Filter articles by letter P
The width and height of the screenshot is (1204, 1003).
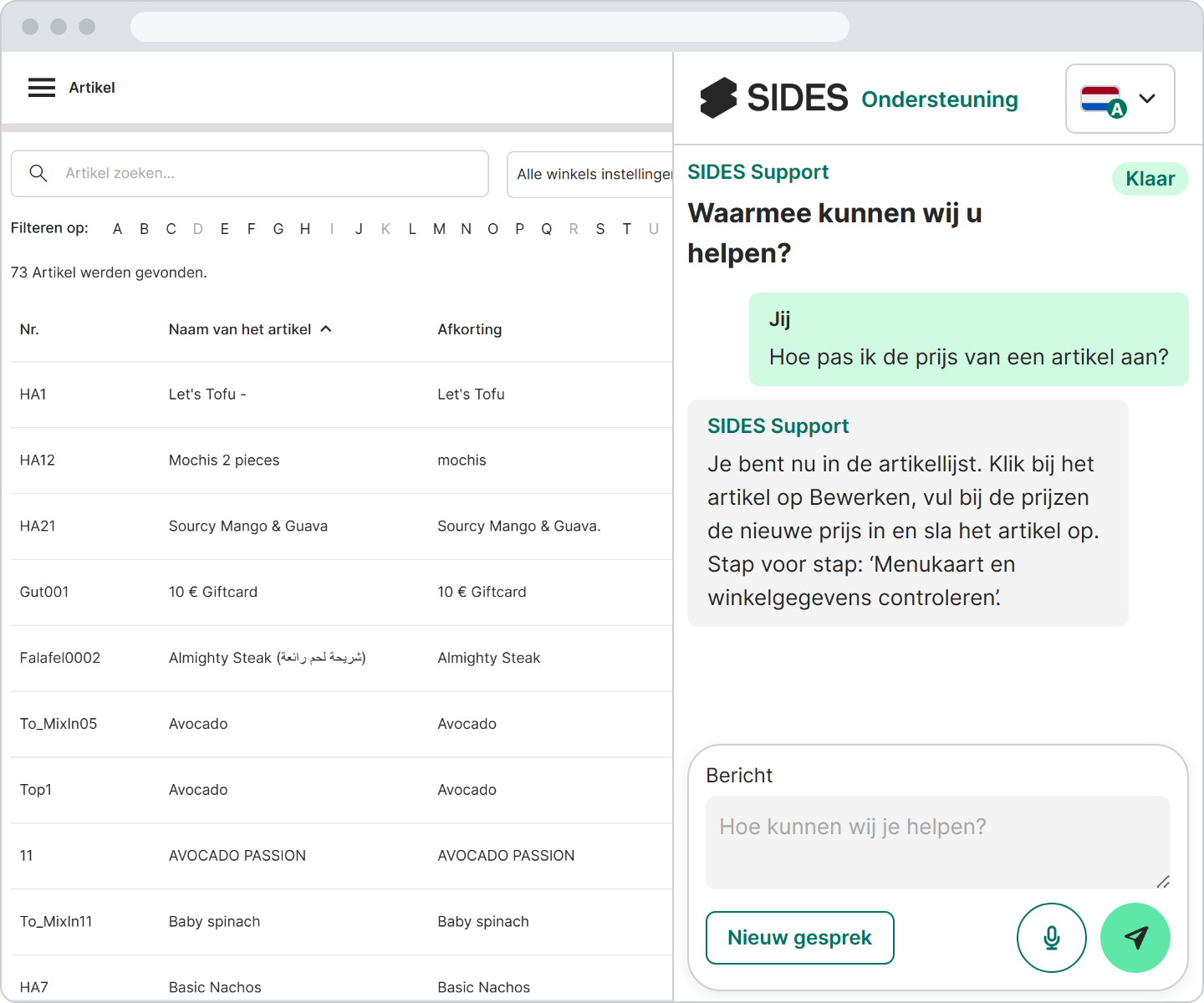[x=520, y=229]
